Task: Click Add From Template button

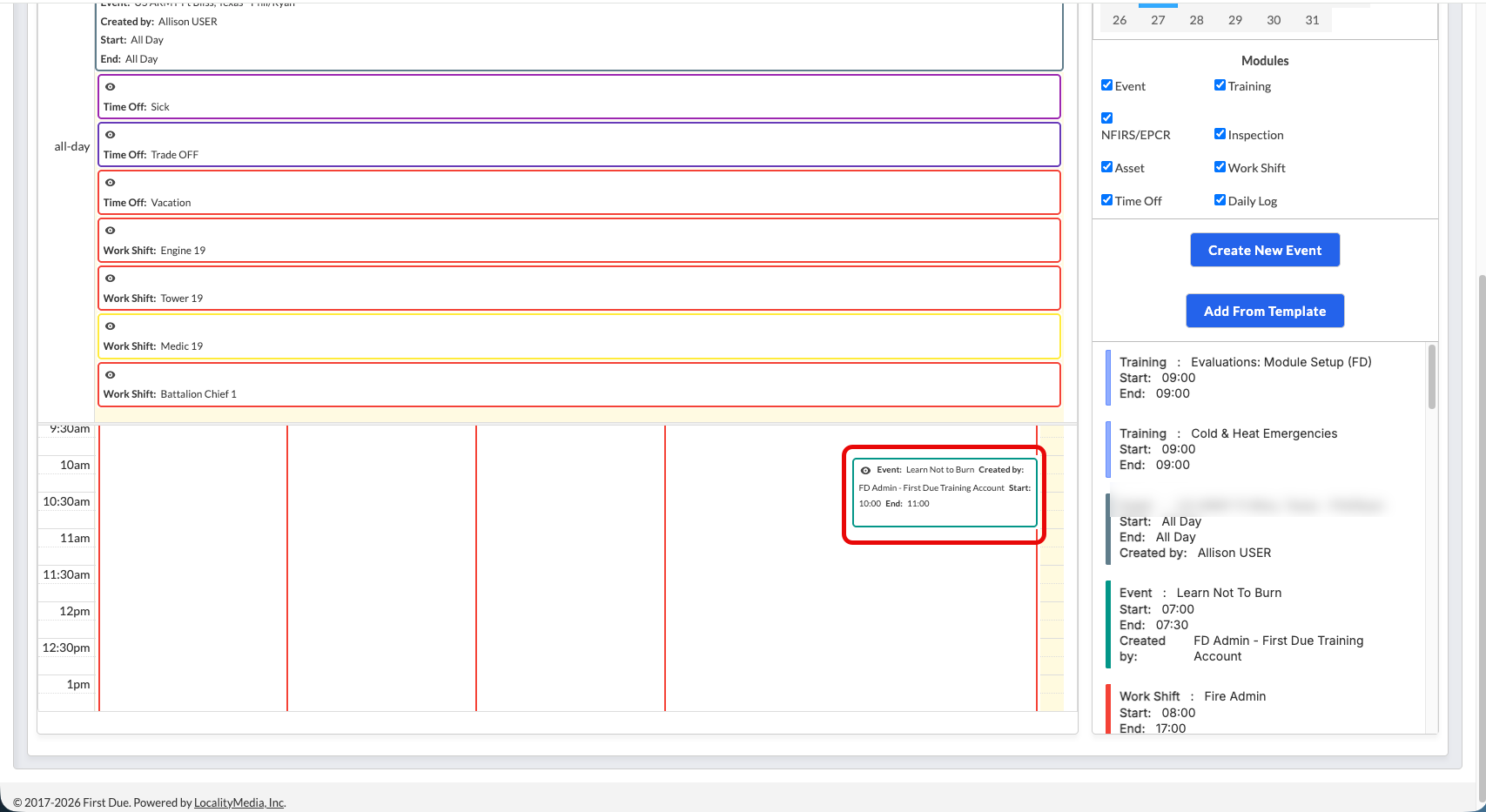Action: pyautogui.click(x=1265, y=311)
